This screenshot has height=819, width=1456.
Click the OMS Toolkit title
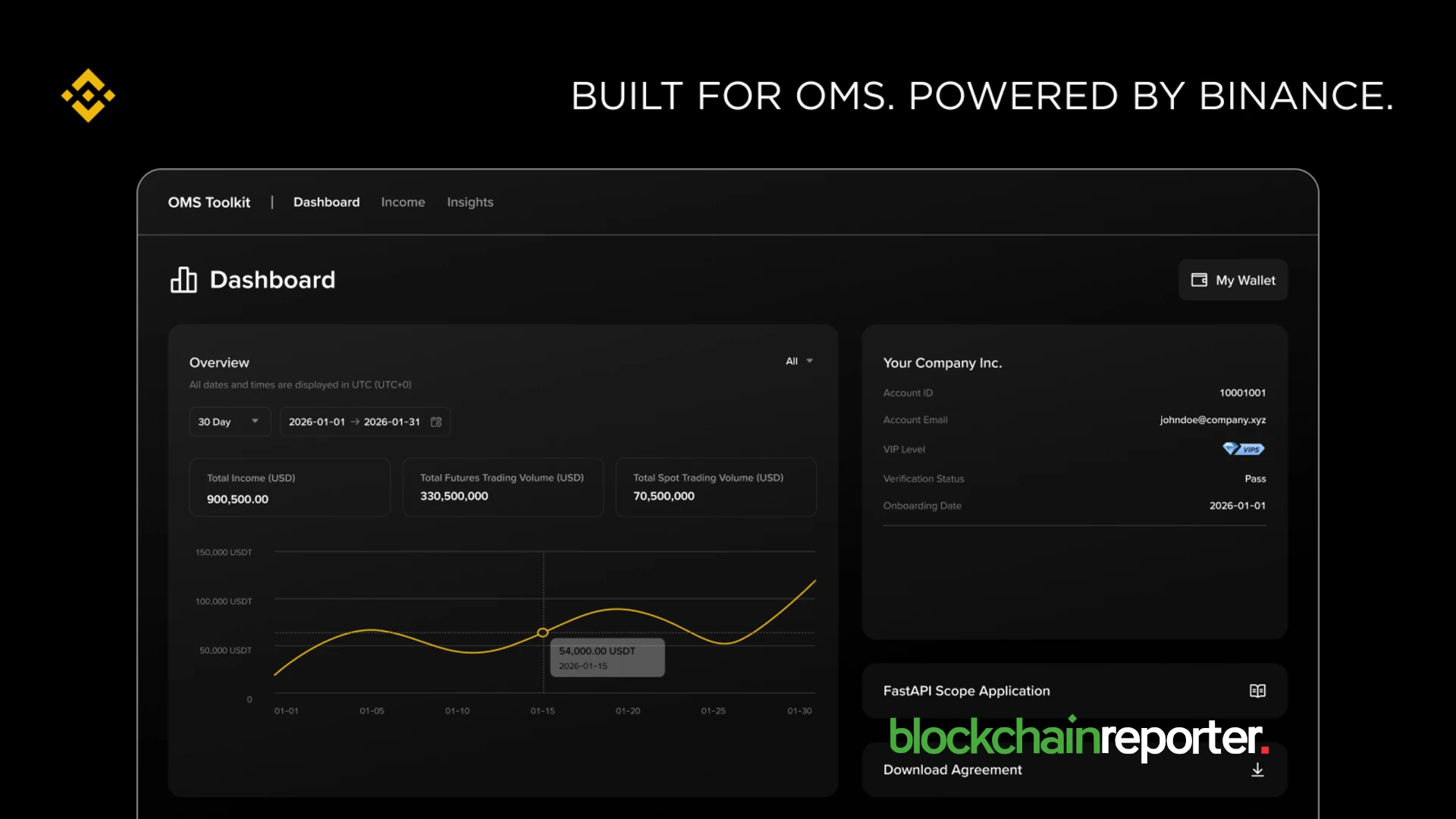[209, 202]
